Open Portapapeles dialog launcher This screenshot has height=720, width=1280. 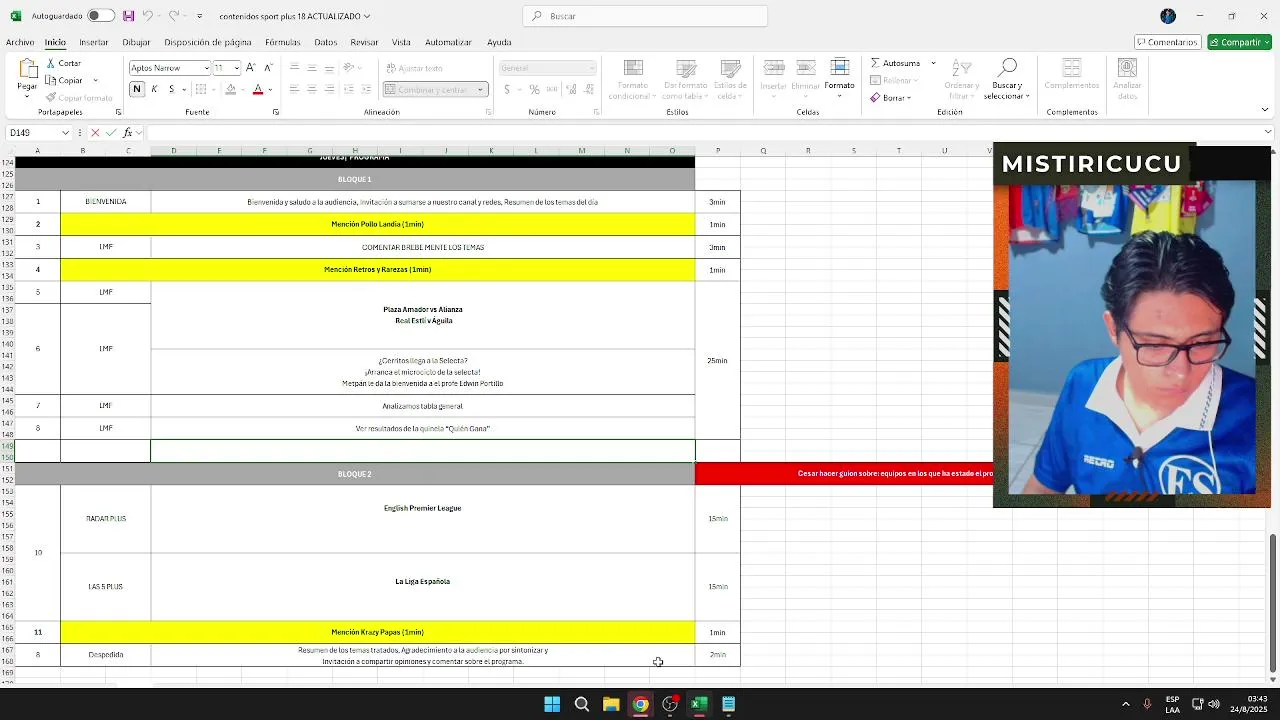tap(118, 112)
